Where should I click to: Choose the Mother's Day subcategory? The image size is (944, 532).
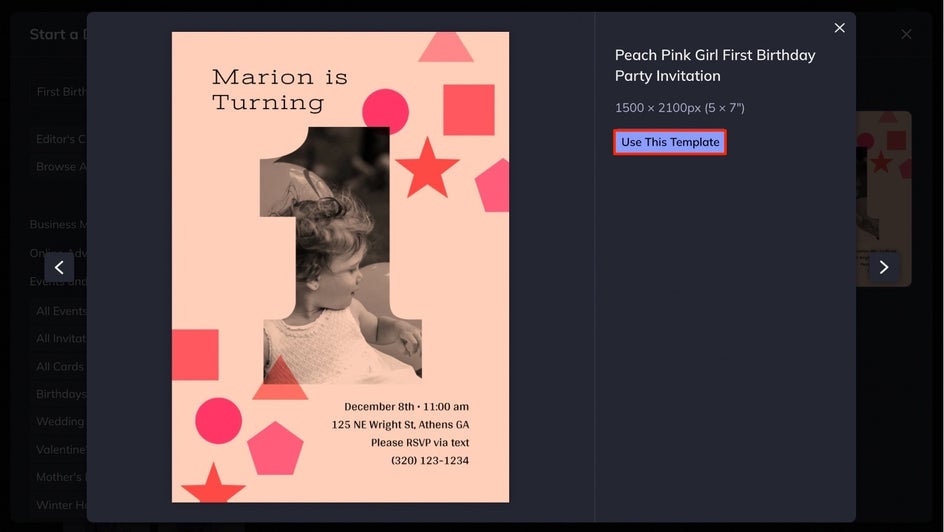pos(58,477)
